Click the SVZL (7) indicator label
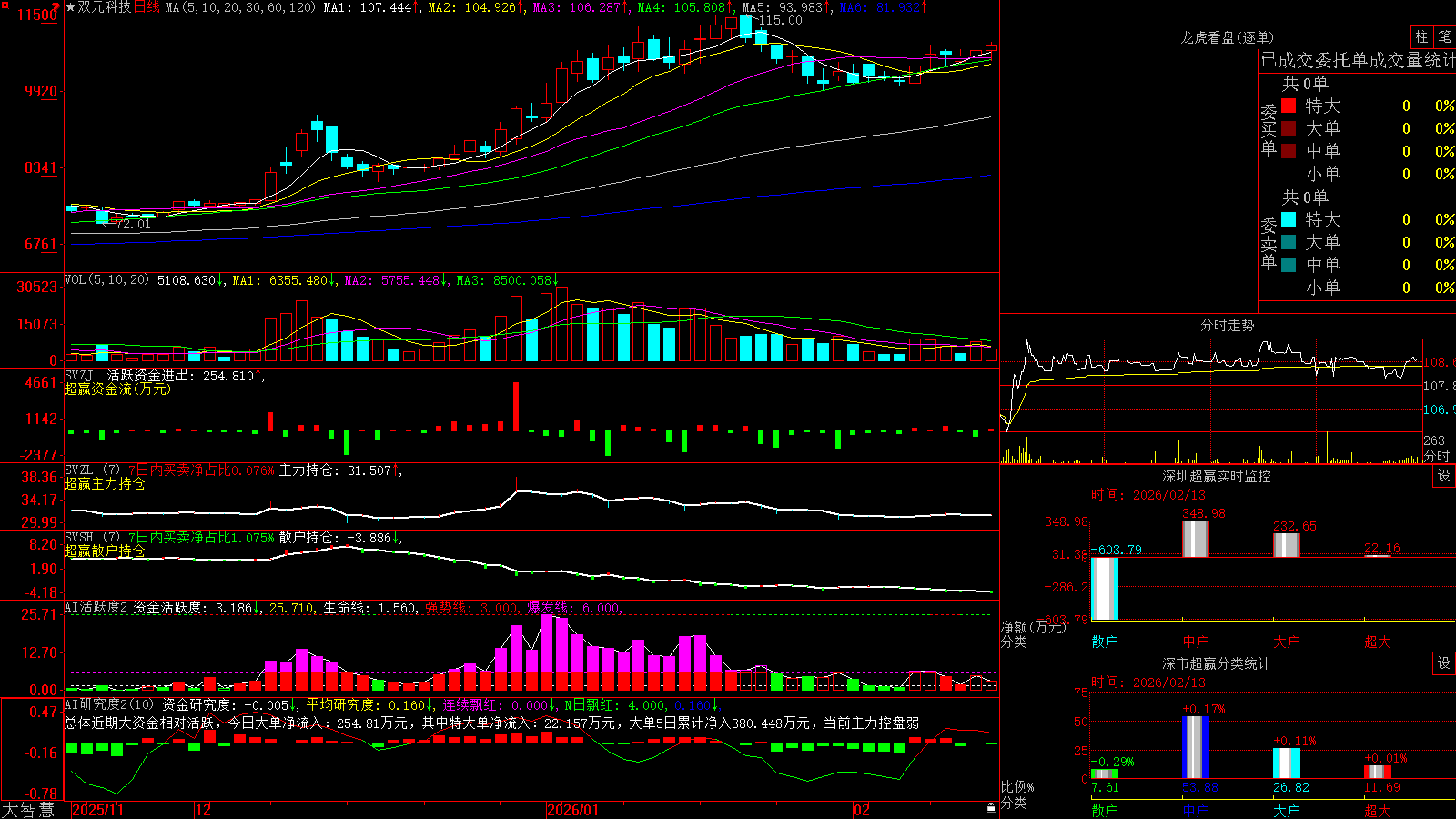Viewport: 1456px width, 819px height. (x=92, y=470)
